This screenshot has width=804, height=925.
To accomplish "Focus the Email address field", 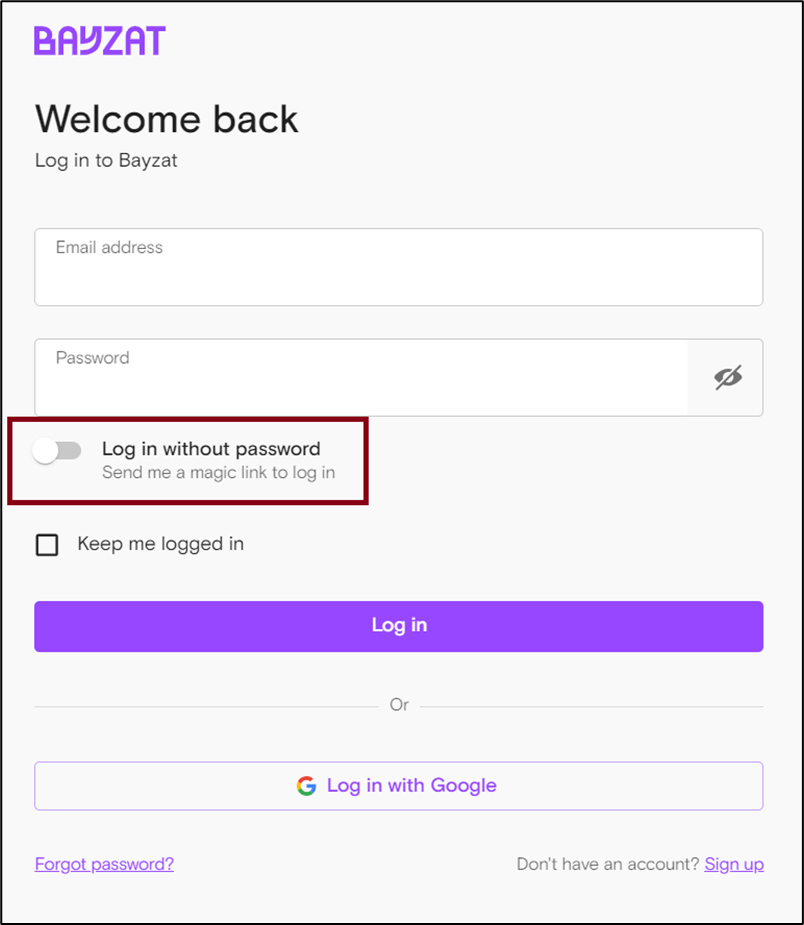I will click(399, 267).
